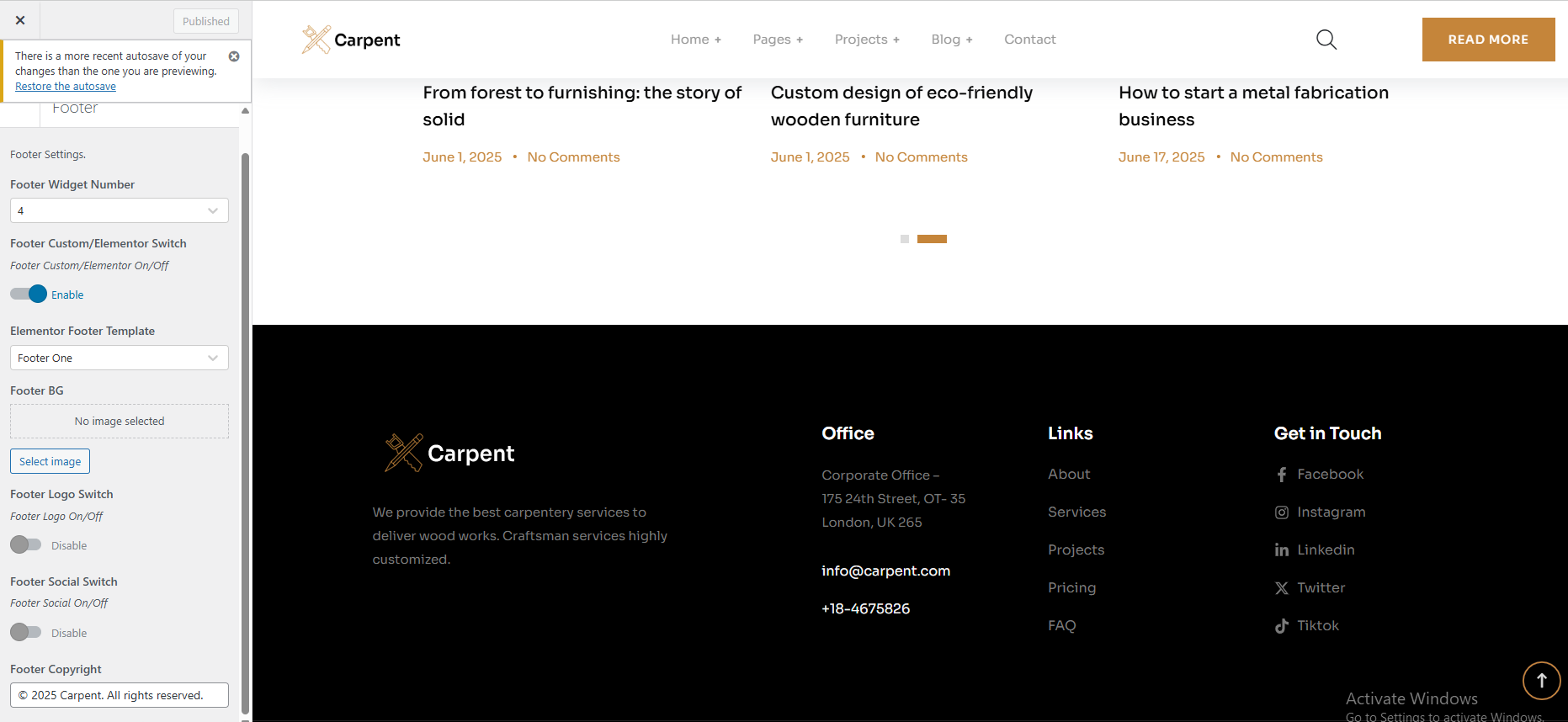This screenshot has height=722, width=1568.
Task: Open the Instagram text link
Action: (1331, 512)
